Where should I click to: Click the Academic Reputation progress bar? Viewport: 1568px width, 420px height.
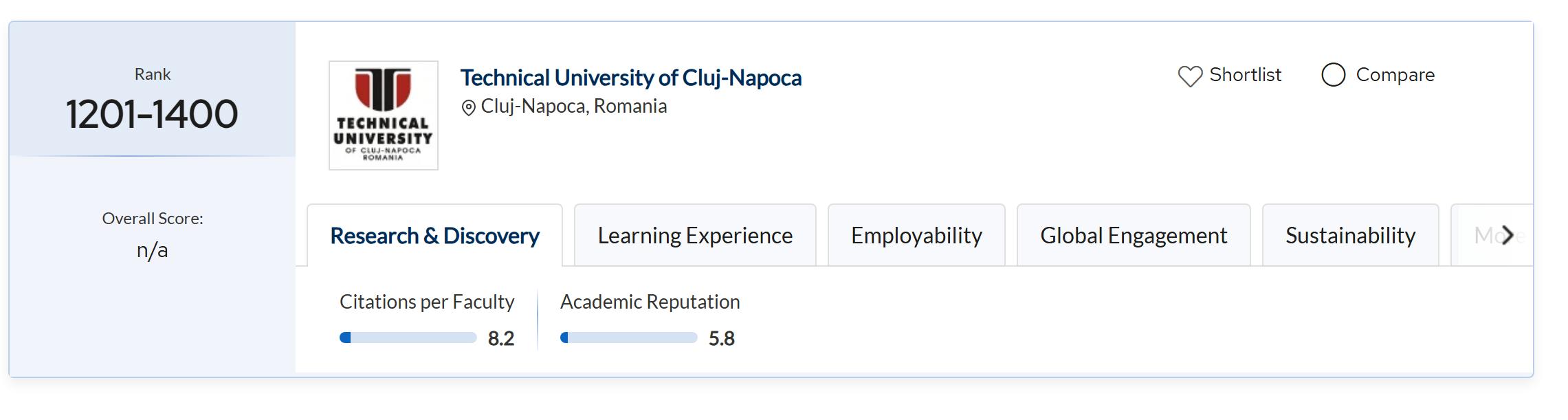628,338
